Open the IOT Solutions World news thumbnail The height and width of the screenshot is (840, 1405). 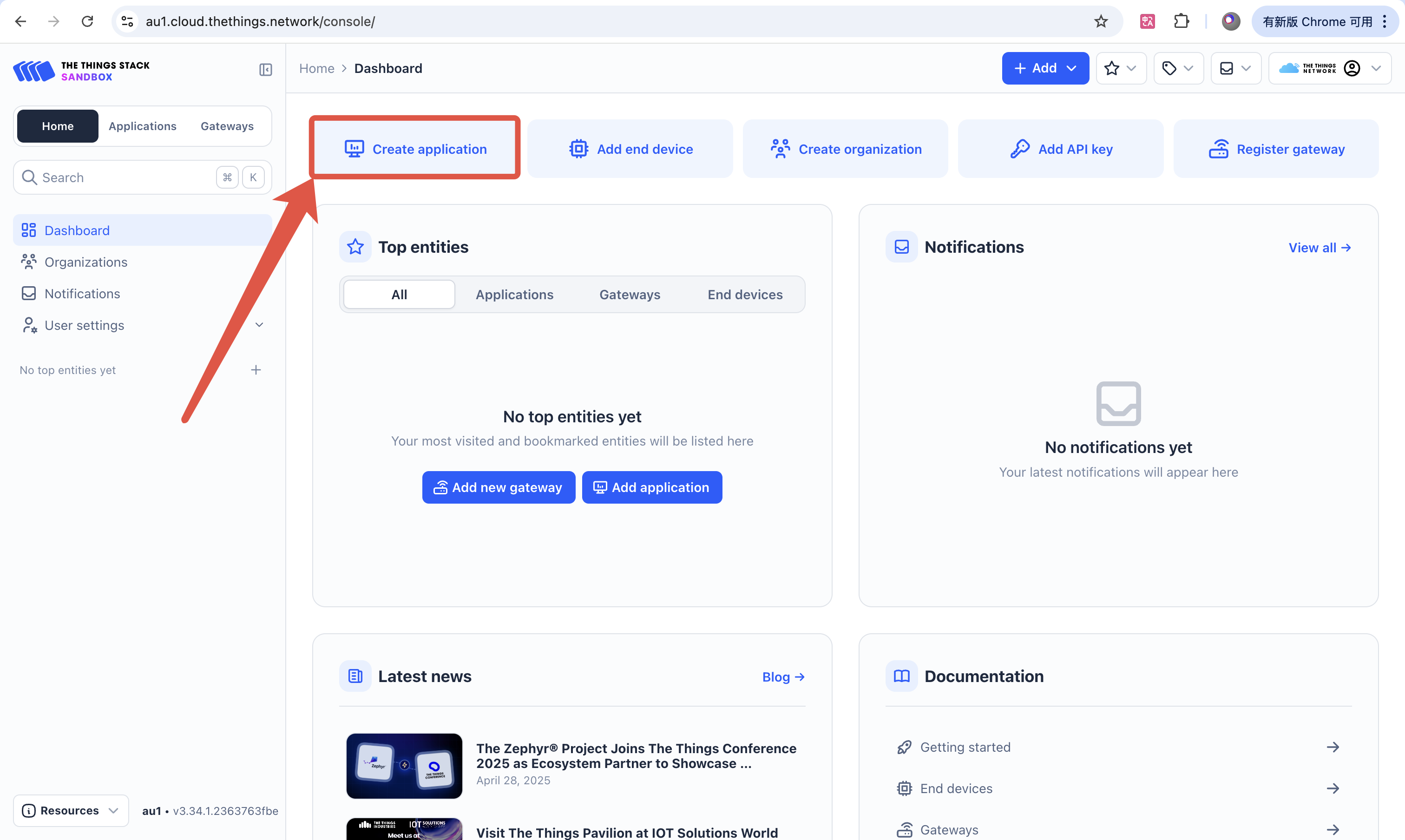coord(404,829)
